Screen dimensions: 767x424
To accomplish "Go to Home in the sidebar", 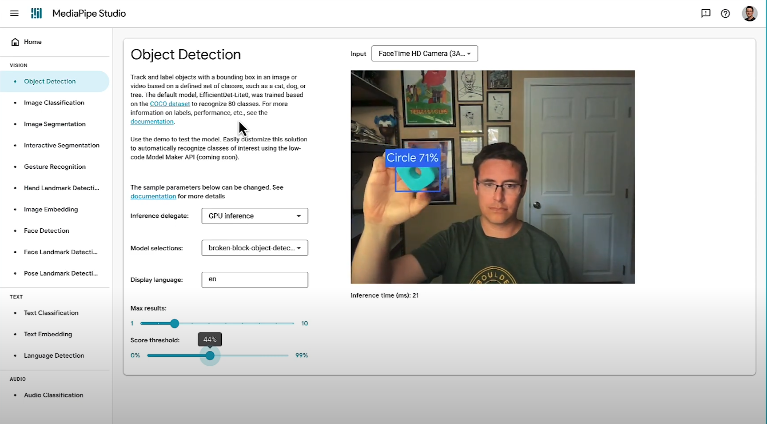I will 32,42.
